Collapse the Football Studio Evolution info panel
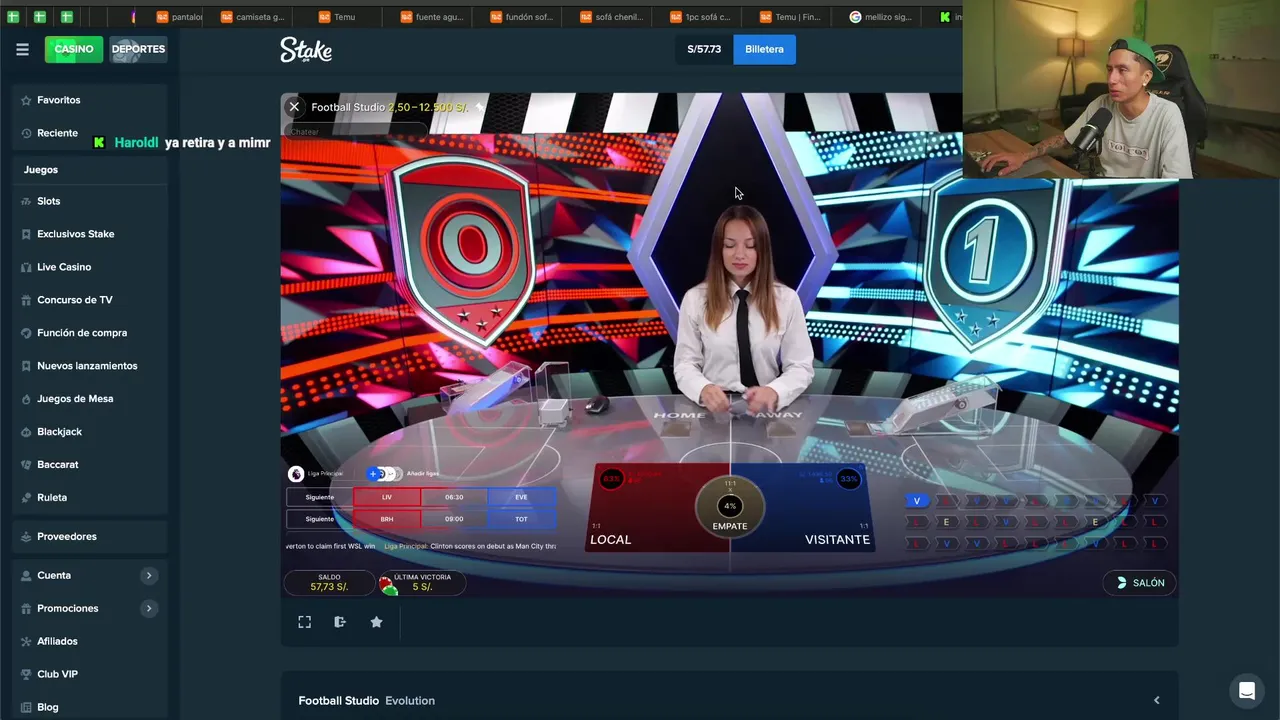 (1157, 701)
